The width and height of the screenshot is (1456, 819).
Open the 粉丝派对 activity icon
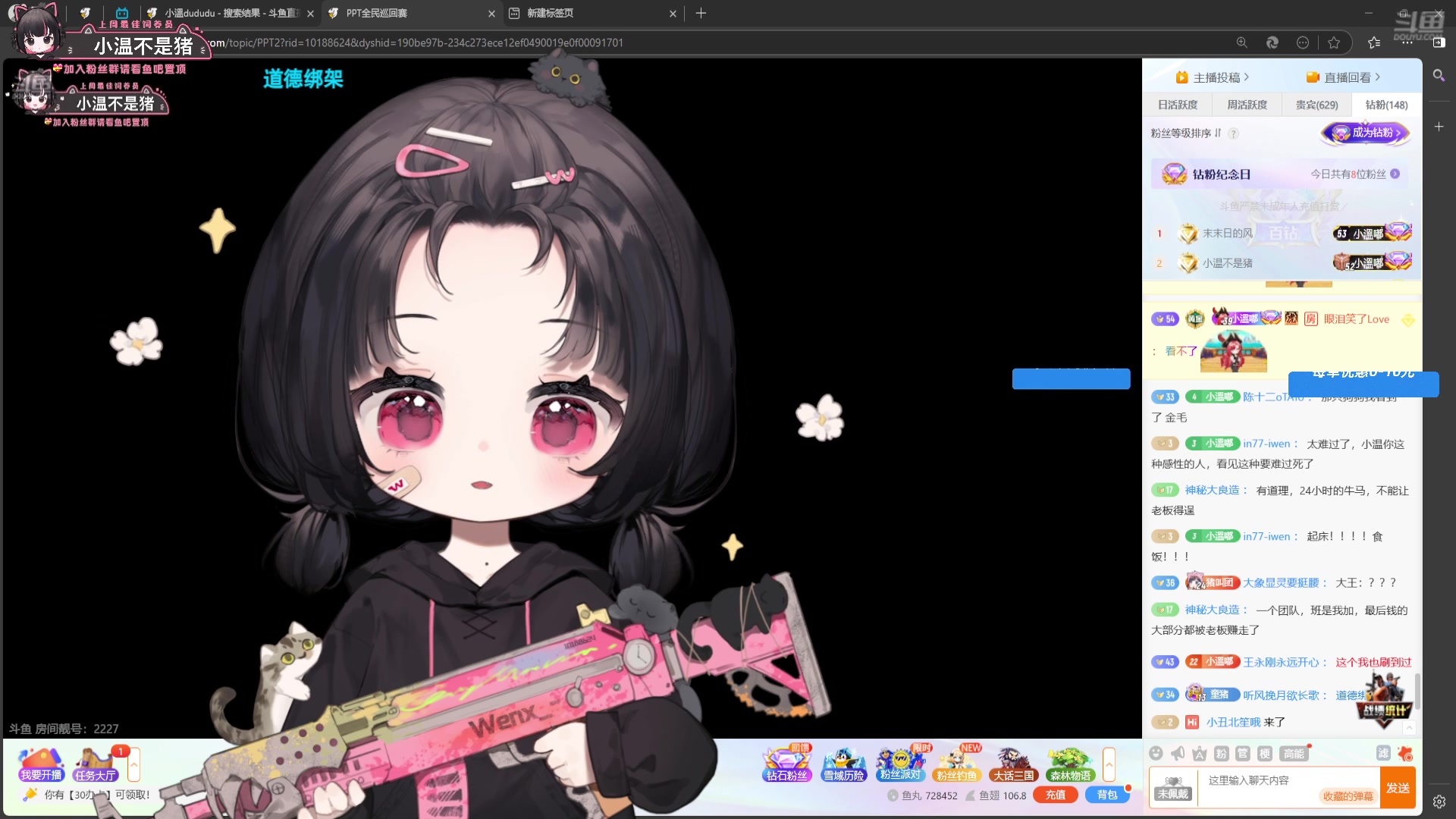point(900,764)
